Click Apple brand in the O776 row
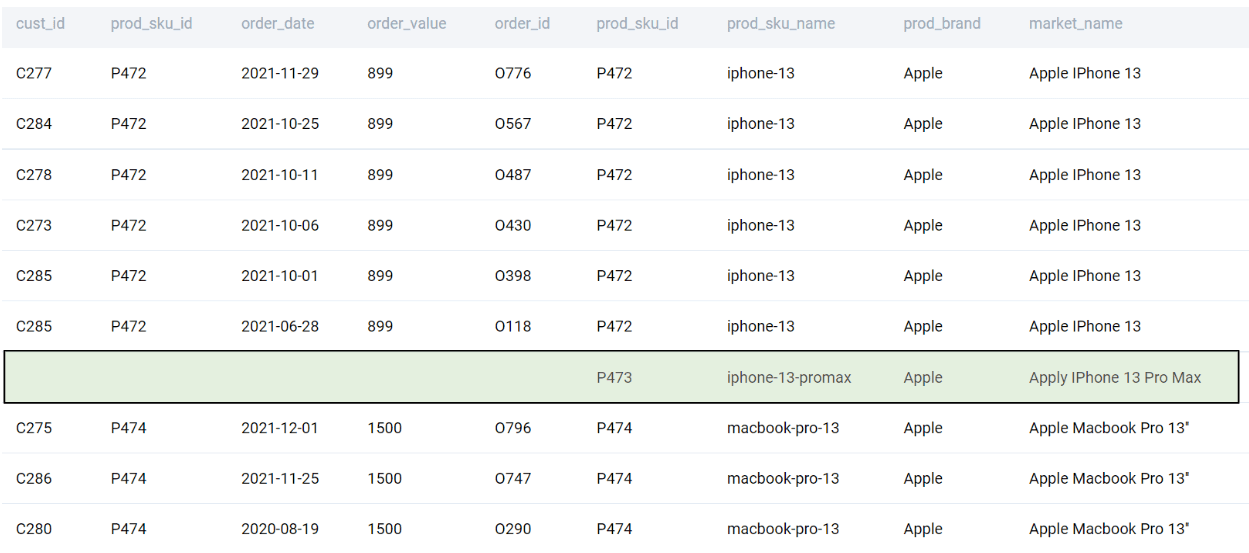This screenshot has height=553, width=1249. (x=923, y=73)
